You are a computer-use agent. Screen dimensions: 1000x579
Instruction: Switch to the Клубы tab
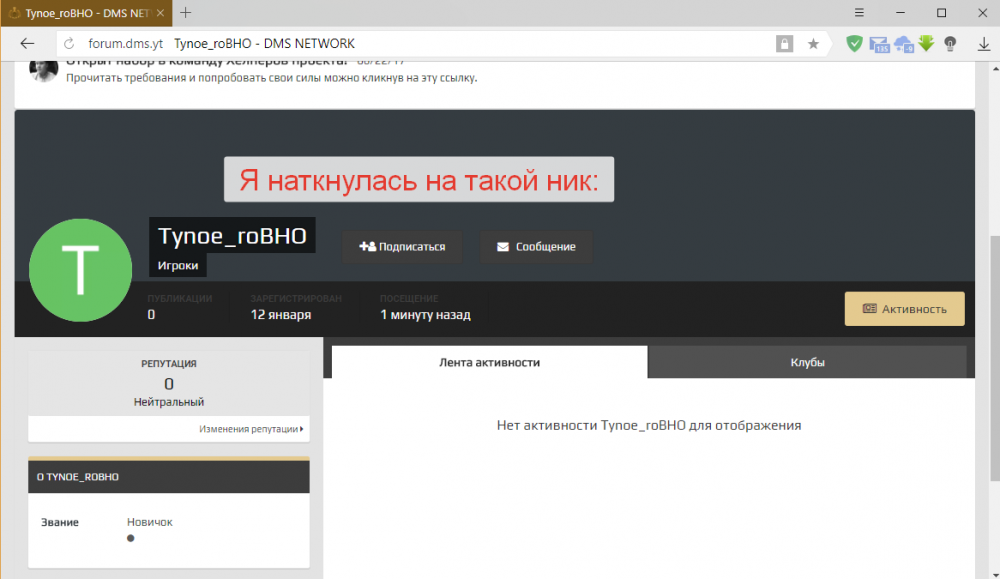(x=807, y=362)
